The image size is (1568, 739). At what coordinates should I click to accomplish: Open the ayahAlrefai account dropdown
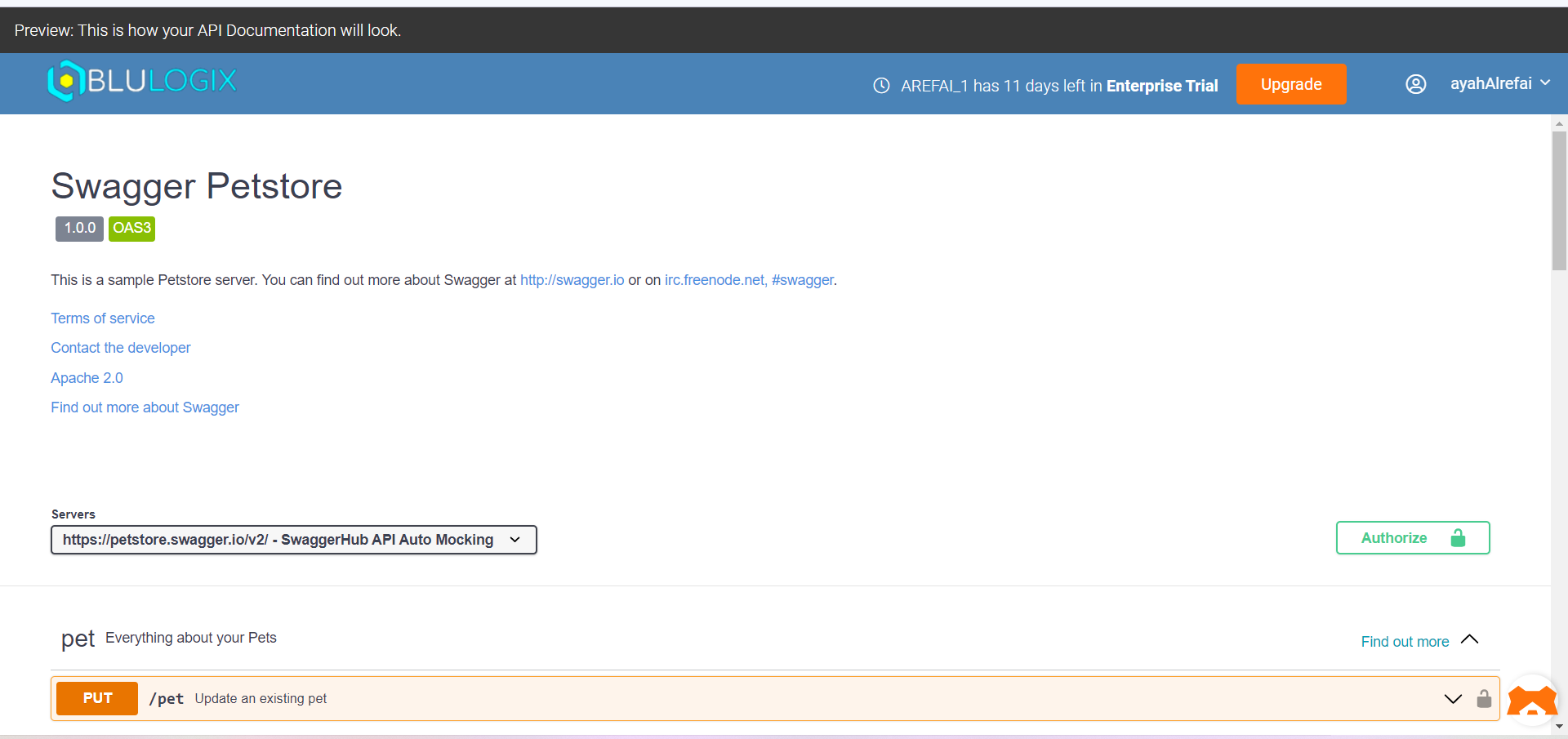point(1499,84)
